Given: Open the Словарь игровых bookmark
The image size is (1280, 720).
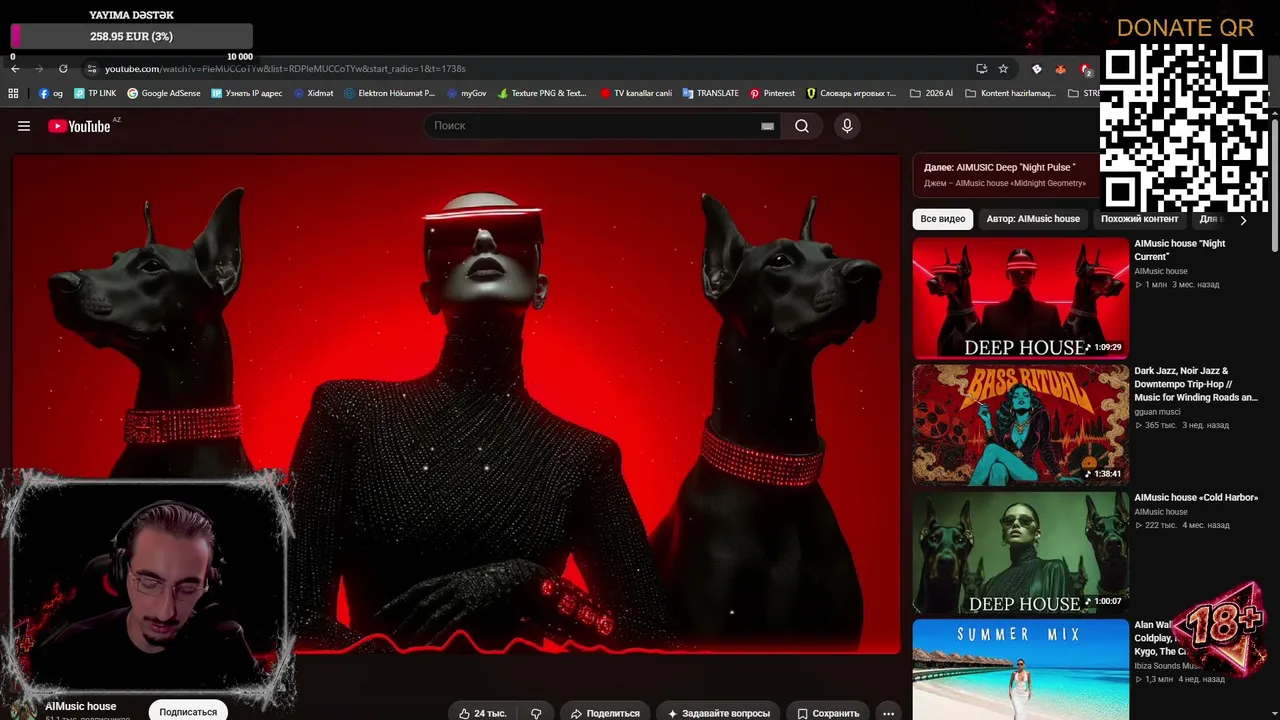Looking at the screenshot, I should pyautogui.click(x=851, y=93).
